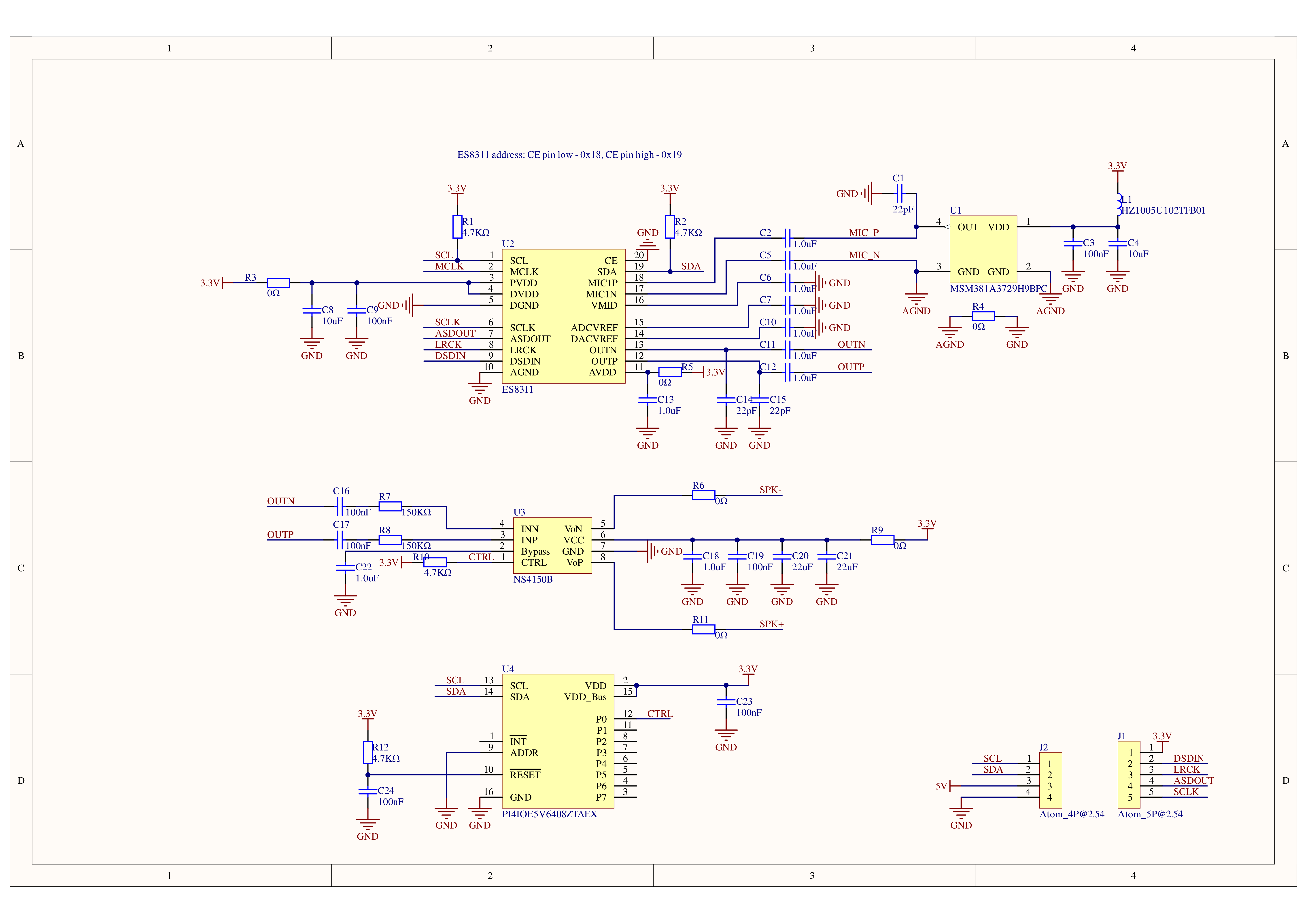Click the SPK- net label
This screenshot has height=924, width=1308.
[x=770, y=490]
